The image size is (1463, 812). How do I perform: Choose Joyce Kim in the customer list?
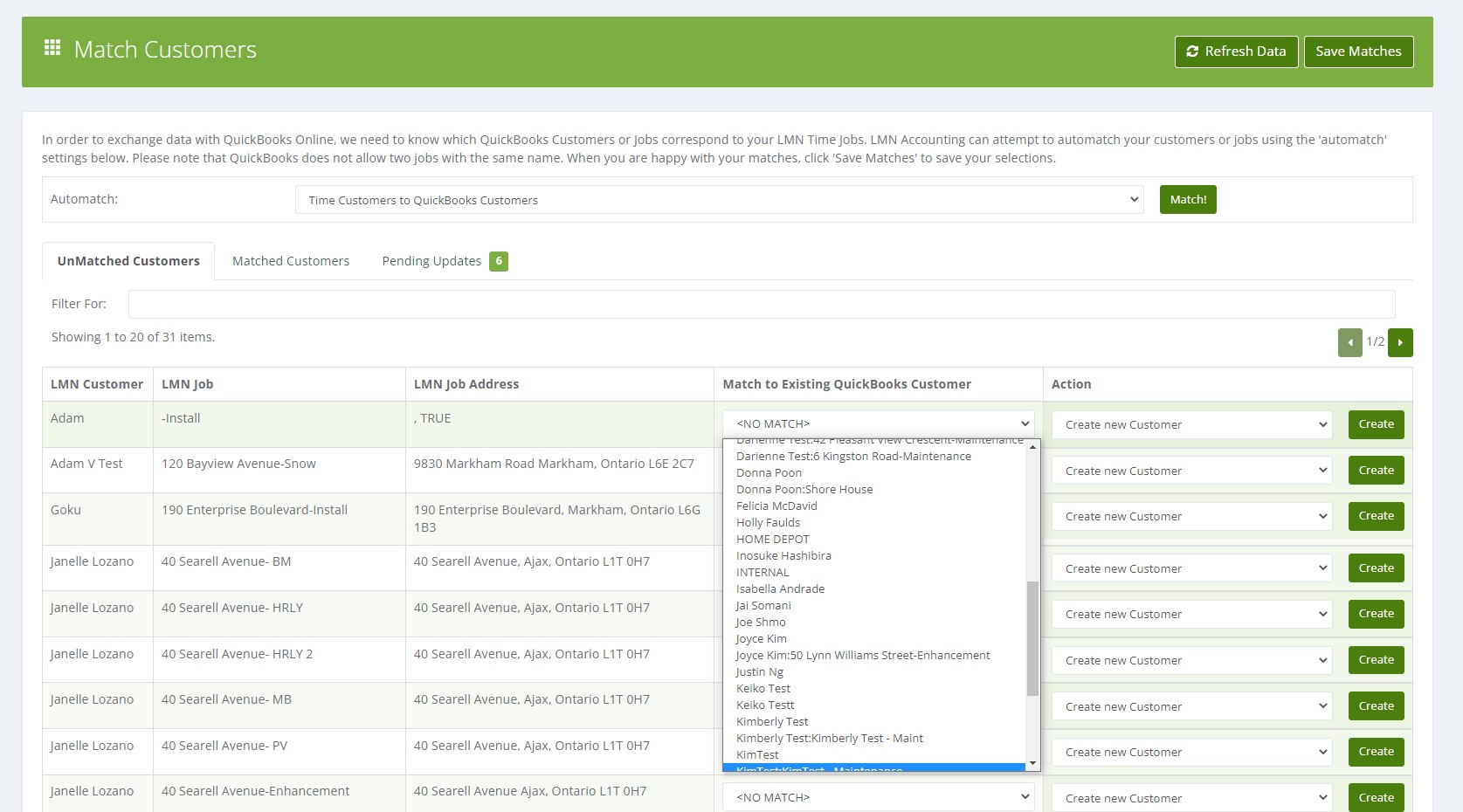pos(761,639)
